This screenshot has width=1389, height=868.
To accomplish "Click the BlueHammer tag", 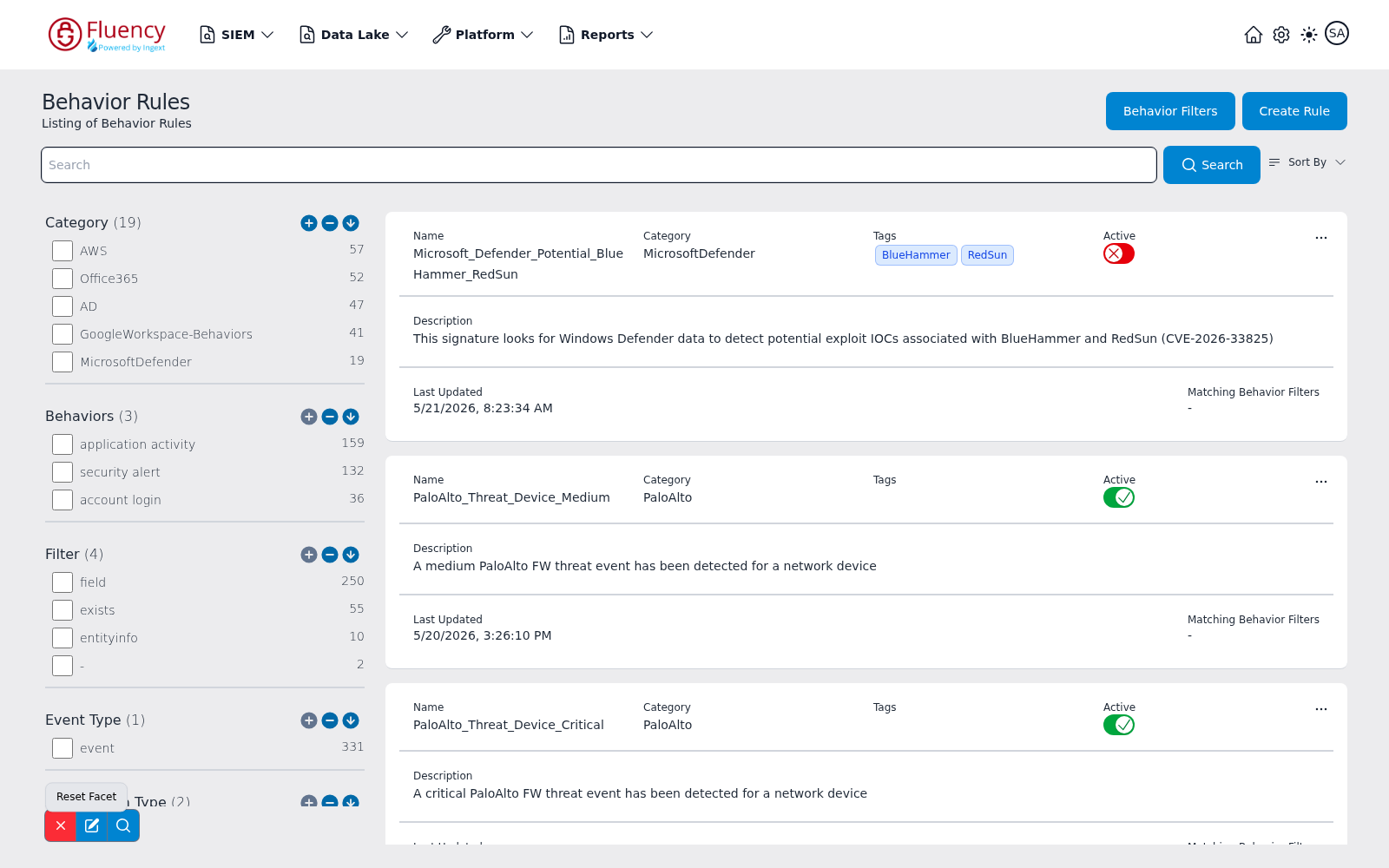I will click(916, 255).
